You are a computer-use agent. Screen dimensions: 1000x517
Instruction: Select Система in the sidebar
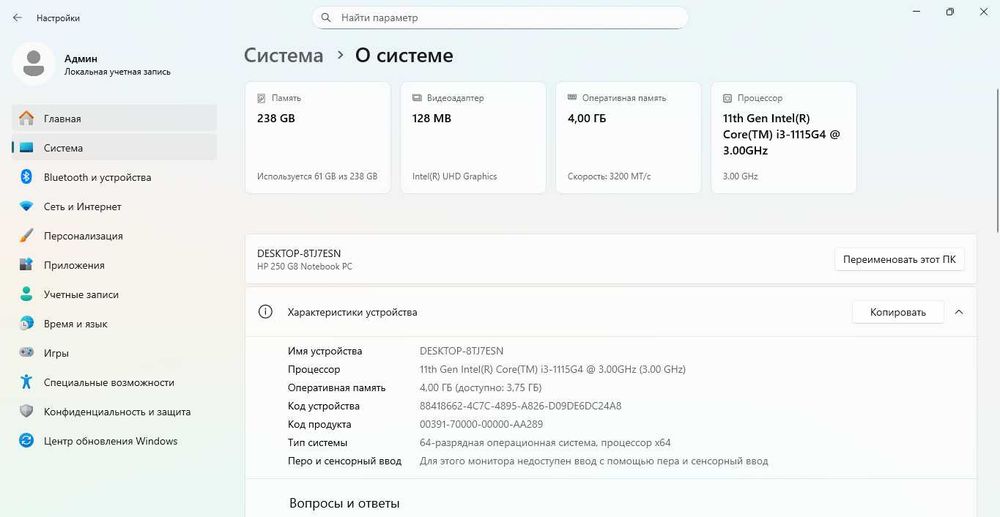tap(63, 148)
